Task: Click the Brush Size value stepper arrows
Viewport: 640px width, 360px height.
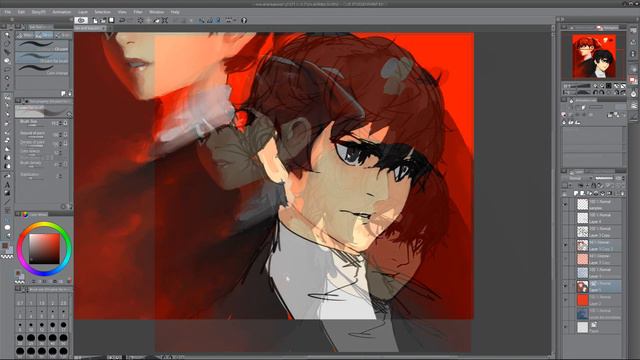Action: [60, 123]
